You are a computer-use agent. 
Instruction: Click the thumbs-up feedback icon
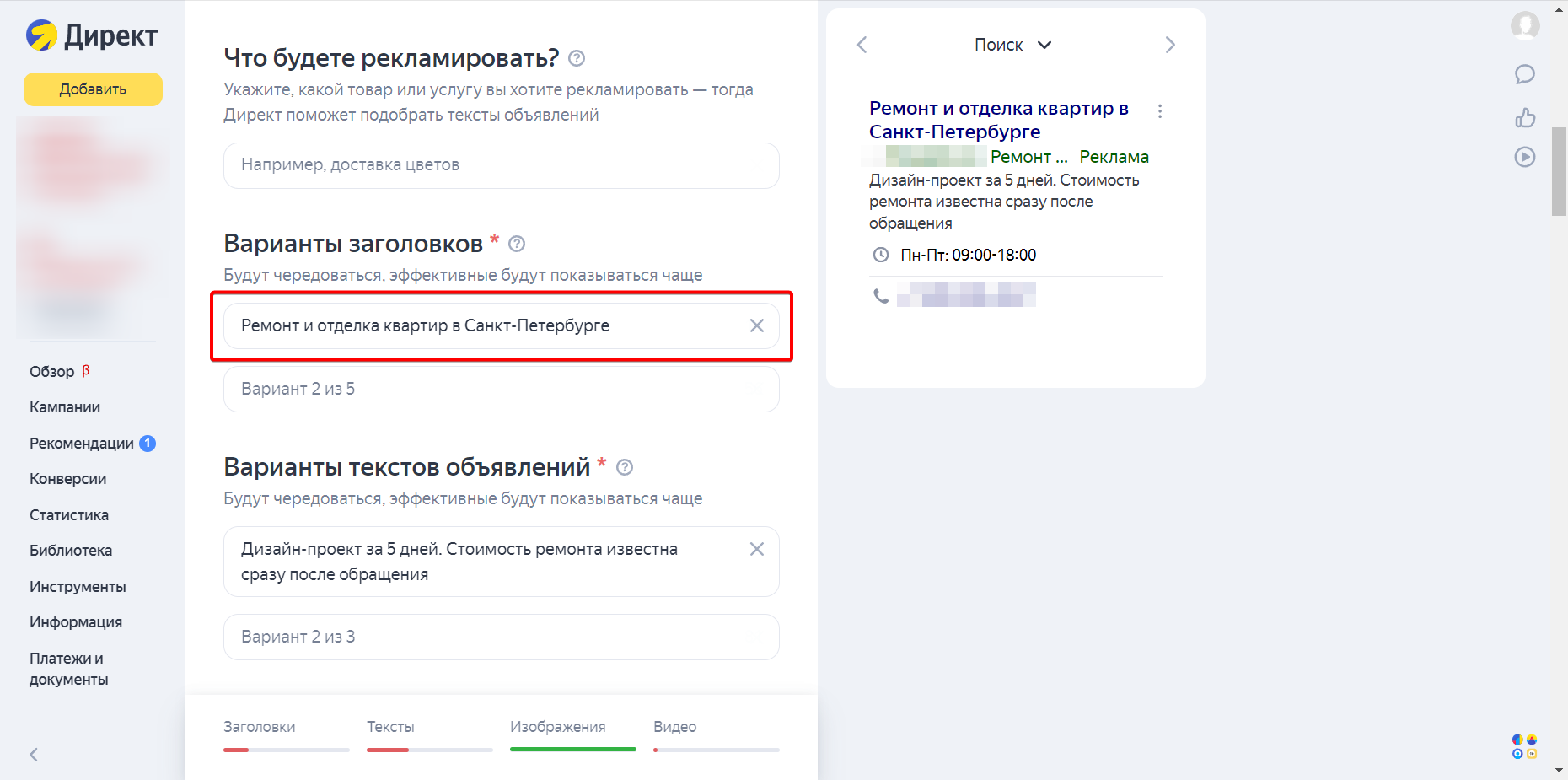1525,118
